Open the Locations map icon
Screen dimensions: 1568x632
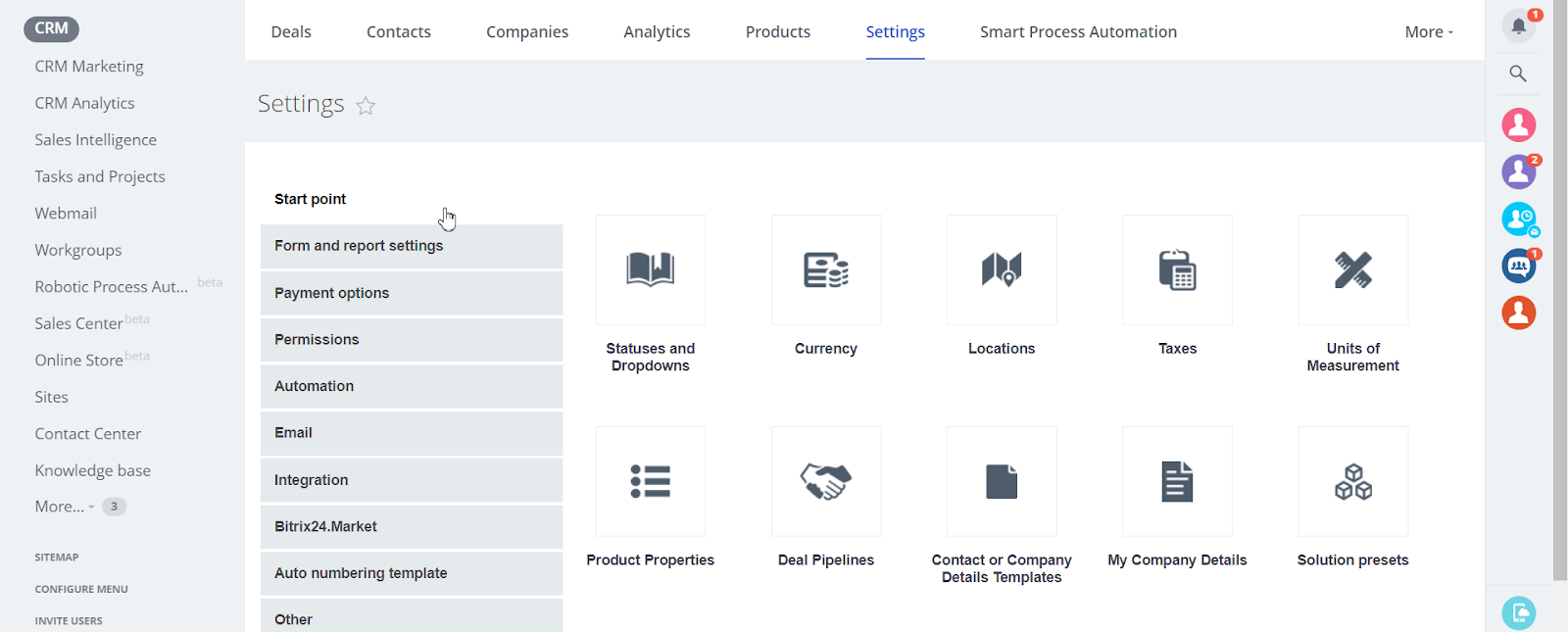point(1002,269)
